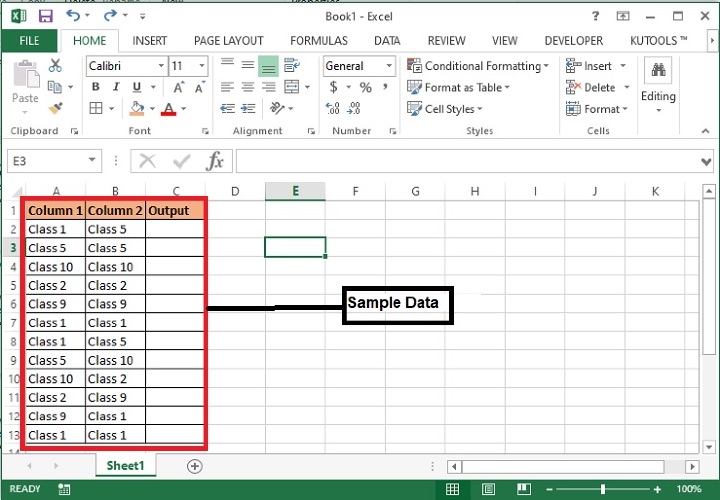Apply fill color with the paint bucket
The width and height of the screenshot is (720, 500).
[137, 108]
